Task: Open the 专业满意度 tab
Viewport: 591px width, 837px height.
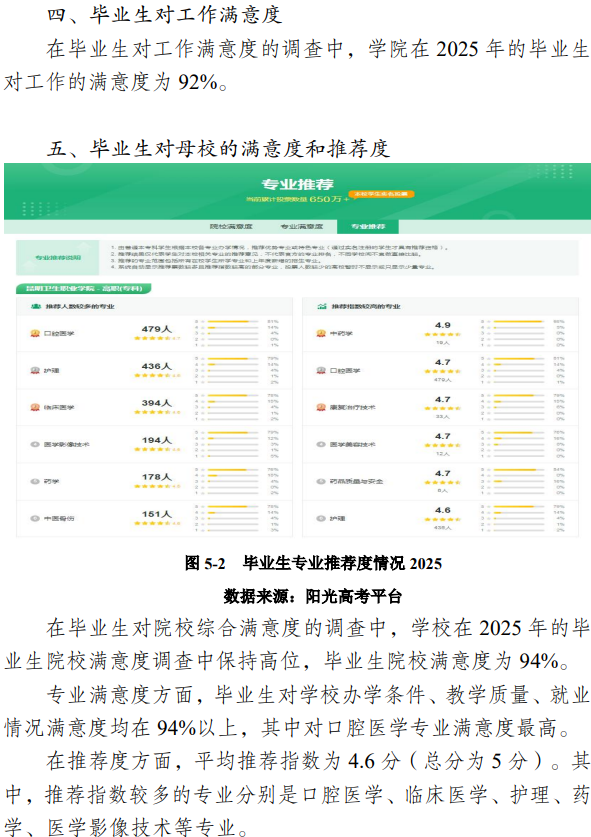Action: 302,226
